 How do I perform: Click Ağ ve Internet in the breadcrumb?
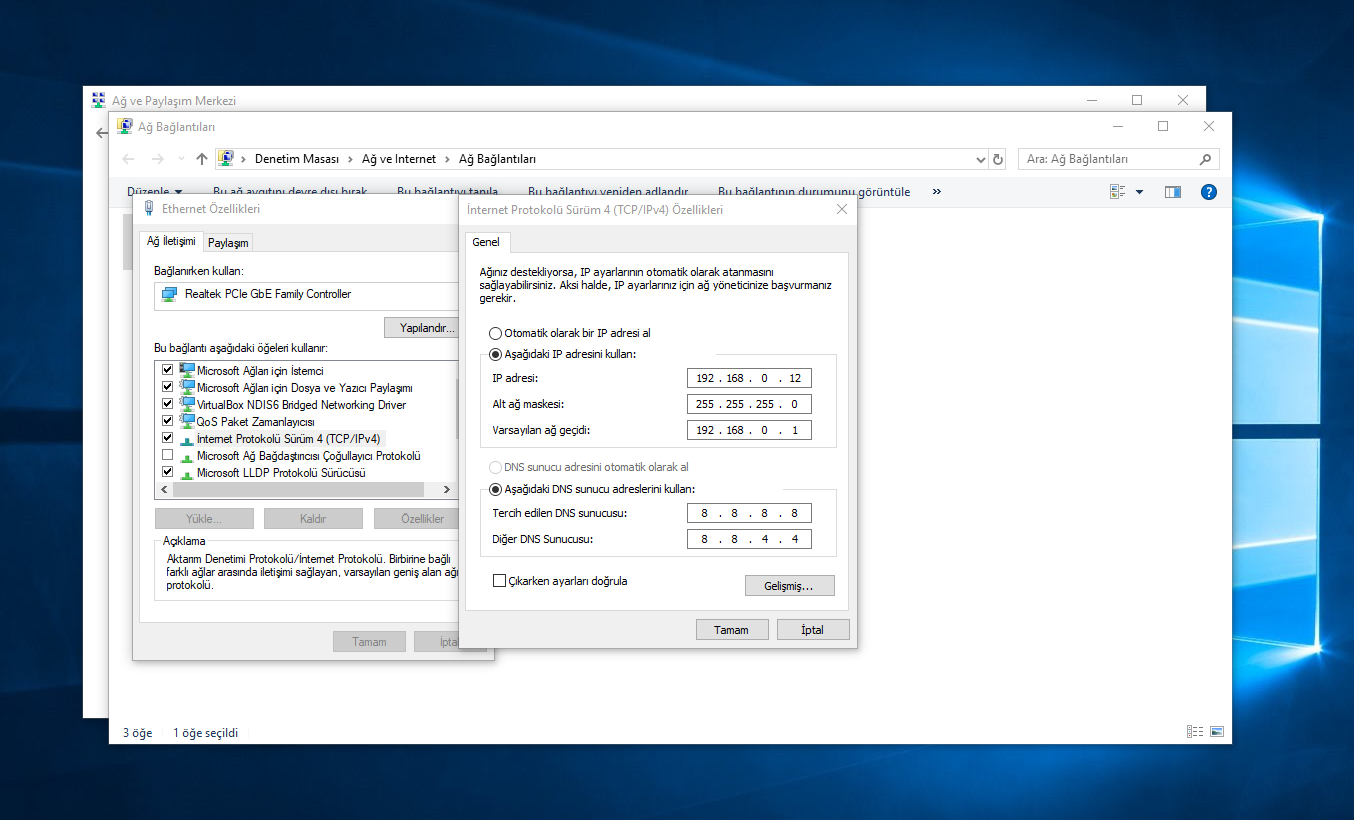399,159
